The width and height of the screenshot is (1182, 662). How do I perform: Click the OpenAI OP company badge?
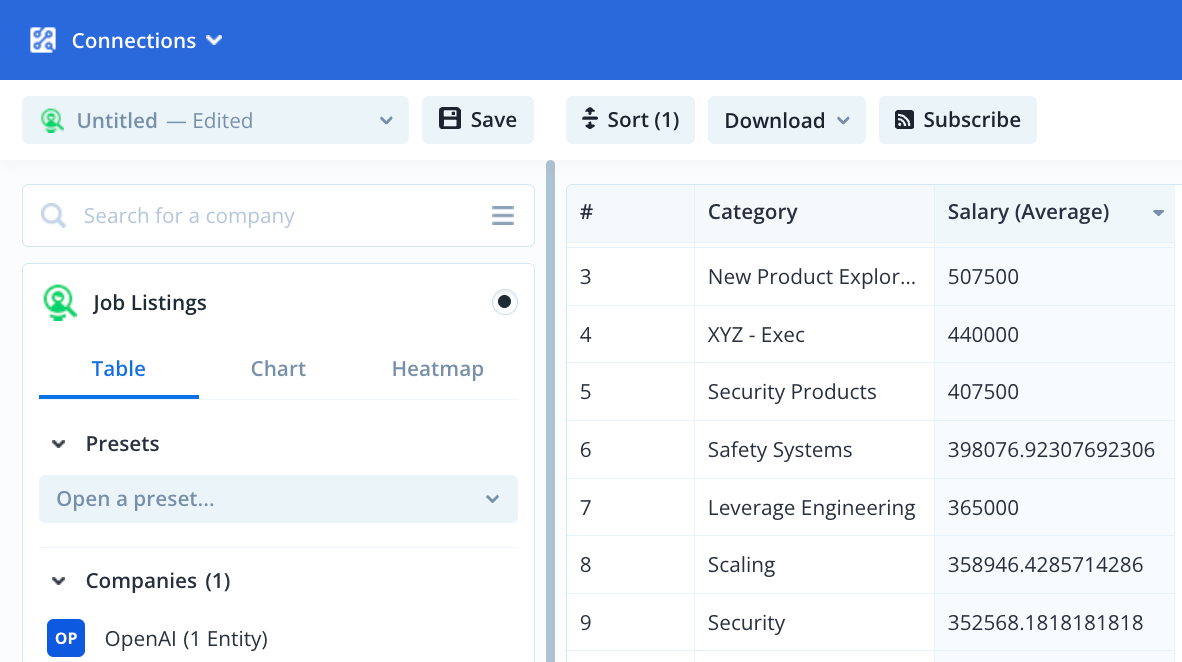point(66,638)
